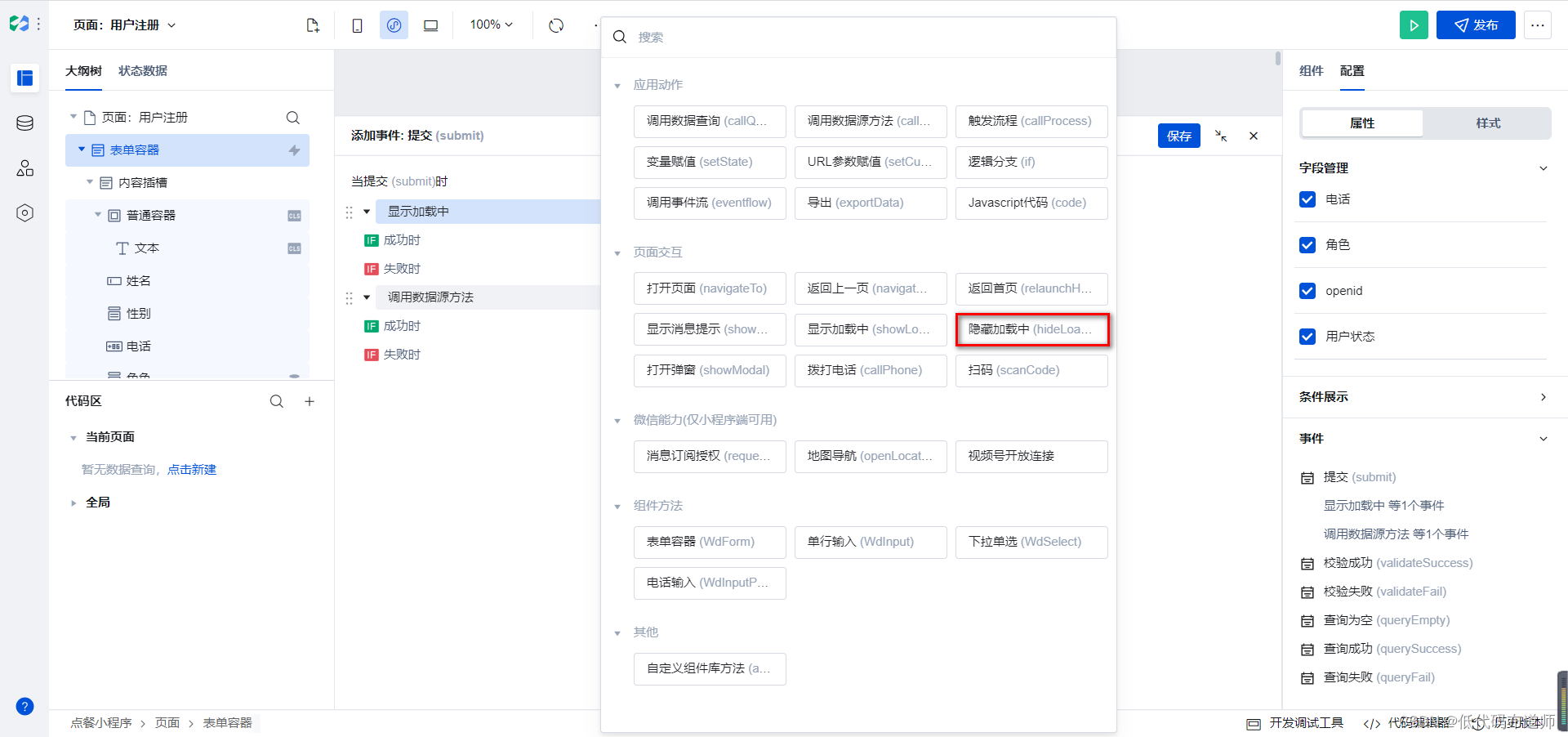
Task: Click the drag handle beside 调用数据源方法
Action: pos(349,298)
